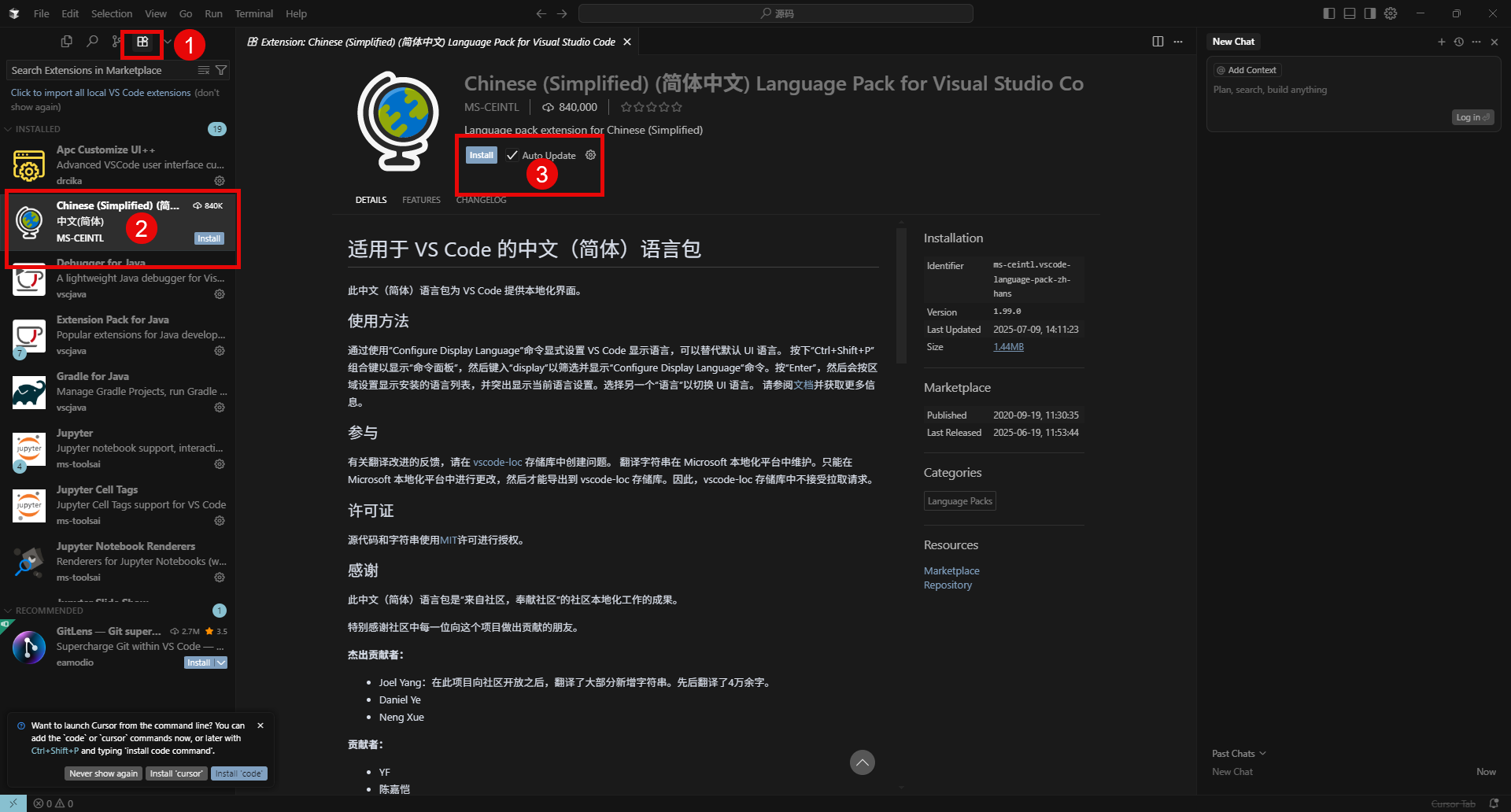
Task: Toggle primary side bar layout icon
Action: 1329,13
